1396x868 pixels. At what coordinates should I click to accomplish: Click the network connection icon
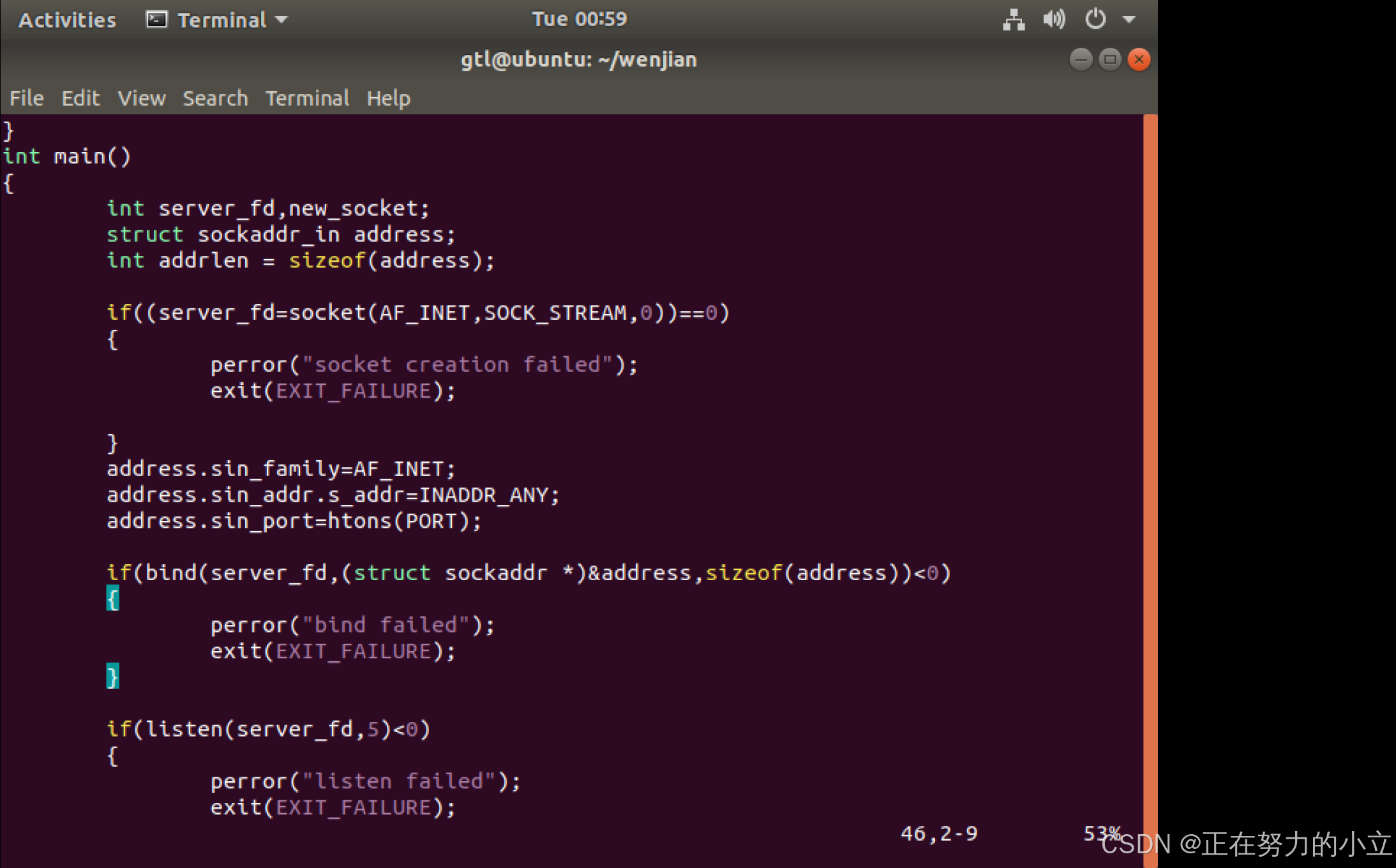(x=1014, y=20)
